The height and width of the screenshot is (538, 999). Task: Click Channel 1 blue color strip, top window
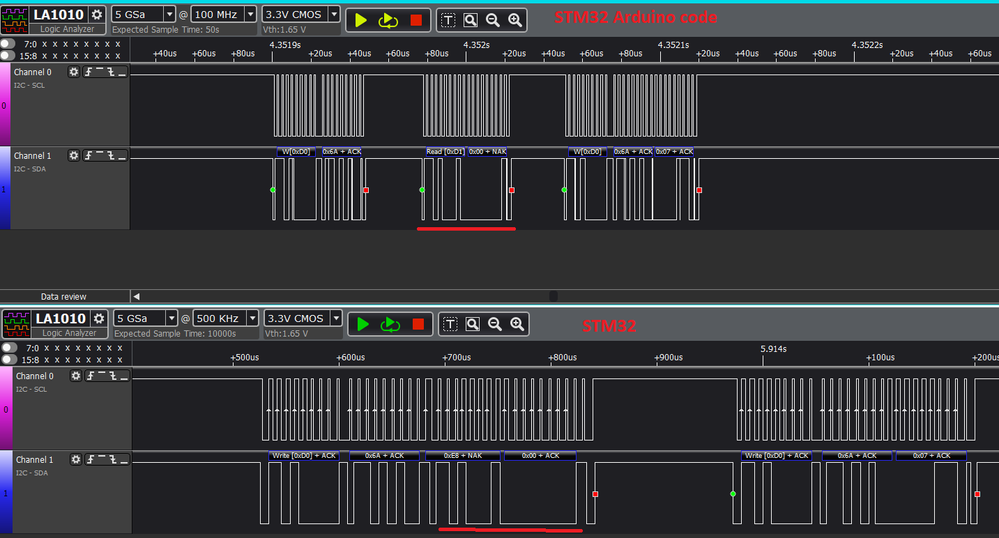click(5, 188)
